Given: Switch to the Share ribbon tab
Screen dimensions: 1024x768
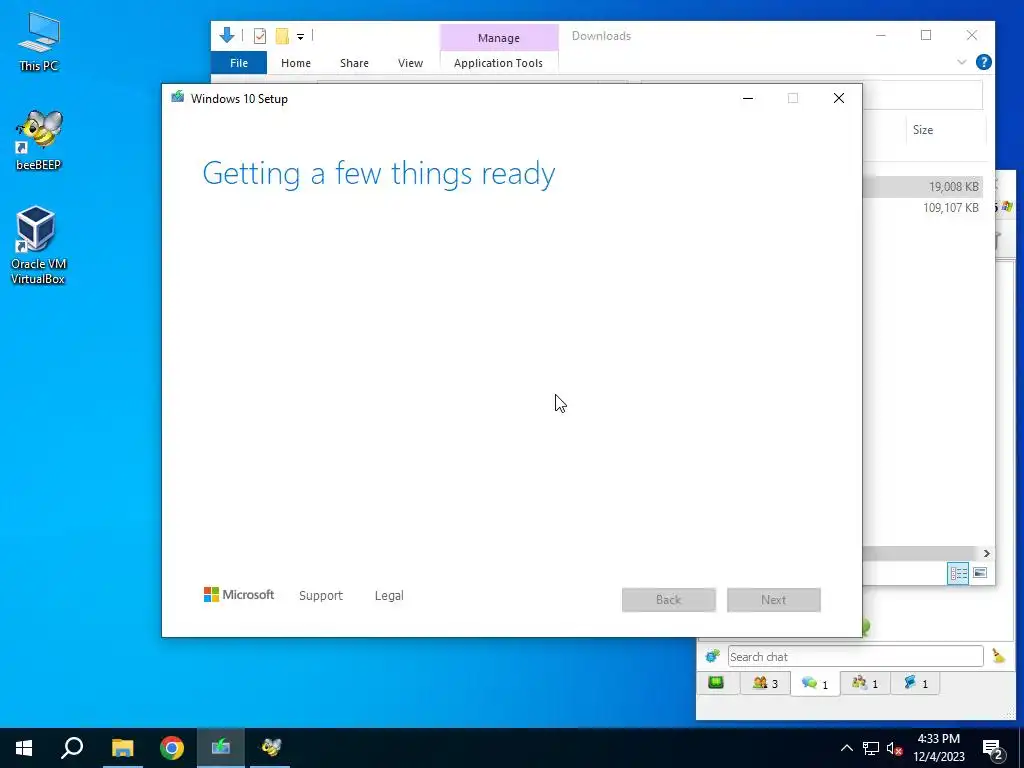Looking at the screenshot, I should coord(354,63).
